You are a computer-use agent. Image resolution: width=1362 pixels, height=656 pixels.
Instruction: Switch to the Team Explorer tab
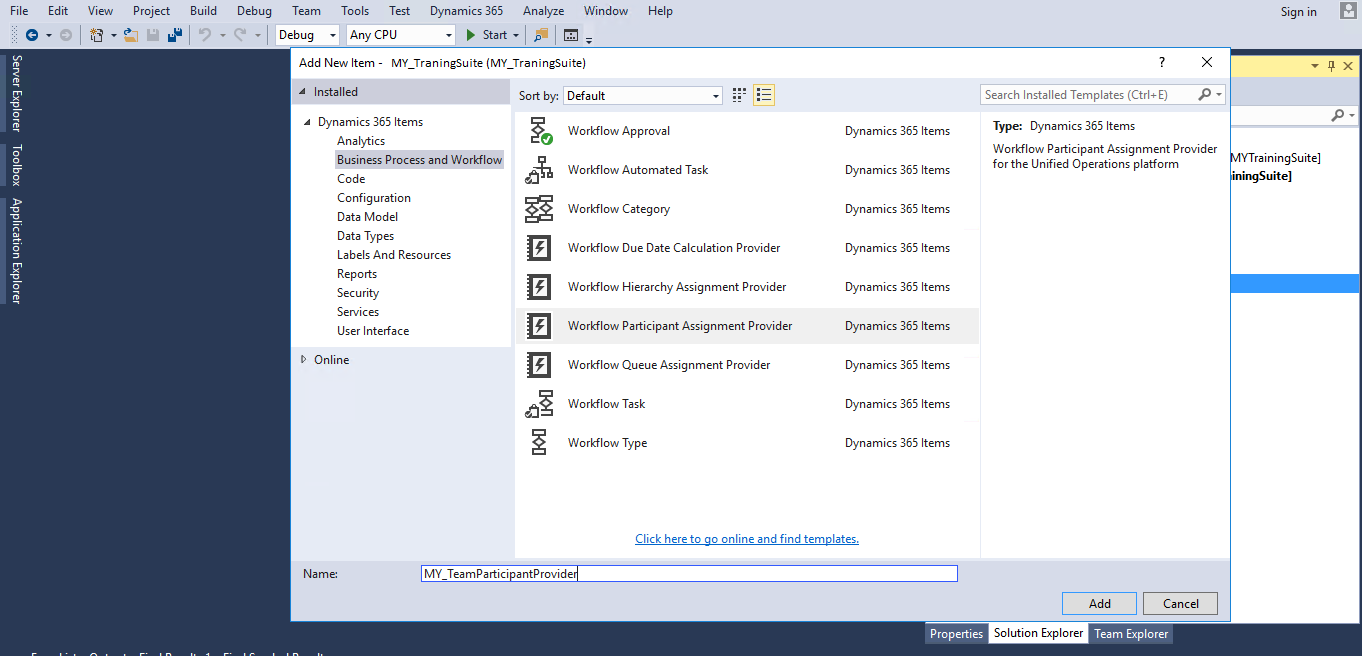(1130, 633)
